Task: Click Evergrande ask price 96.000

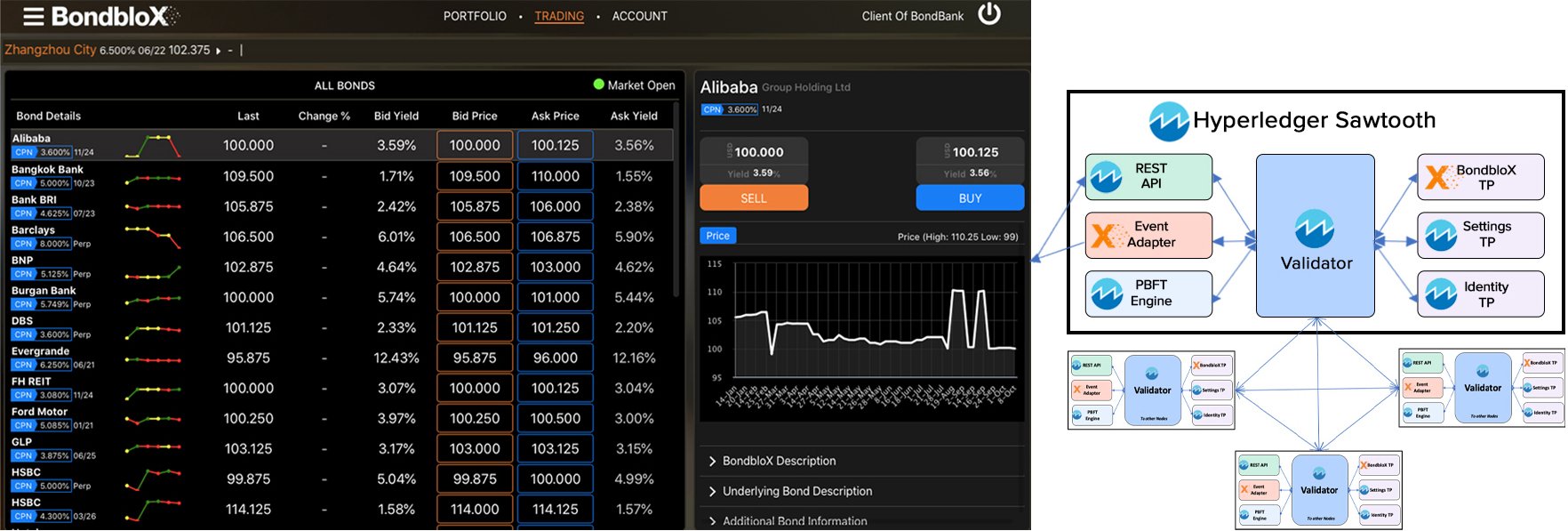Action: coord(556,358)
